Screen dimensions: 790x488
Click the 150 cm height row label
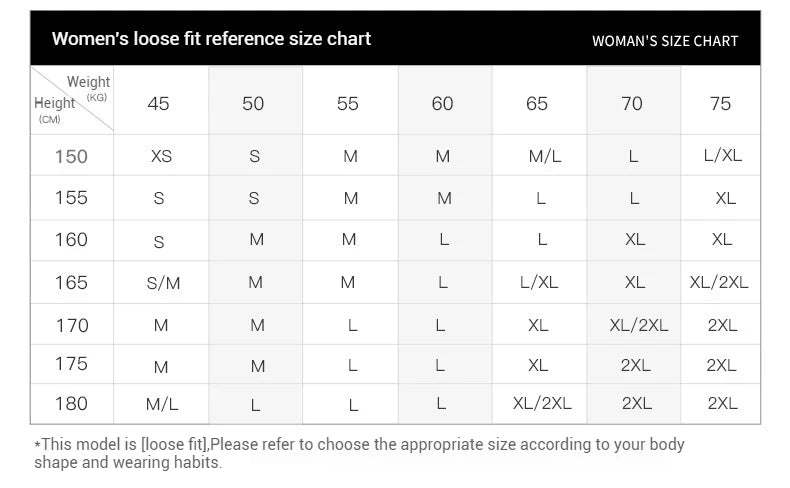point(71,156)
